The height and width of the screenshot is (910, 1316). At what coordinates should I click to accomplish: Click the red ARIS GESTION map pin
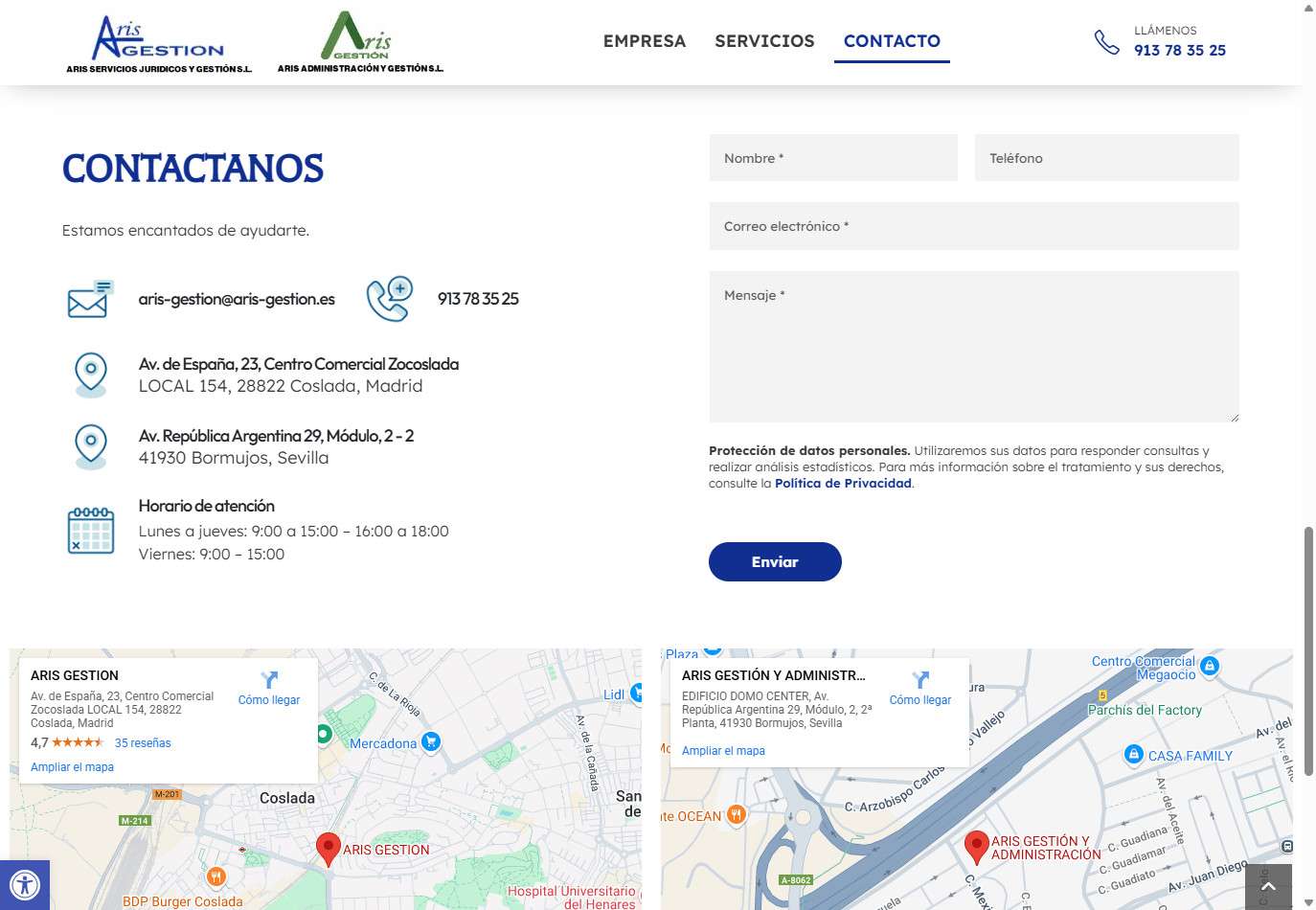pyautogui.click(x=329, y=848)
